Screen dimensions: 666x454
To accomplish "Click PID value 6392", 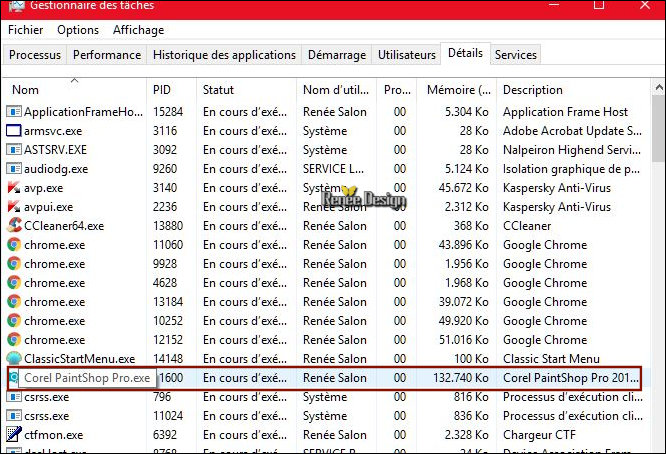I will click(x=165, y=435).
